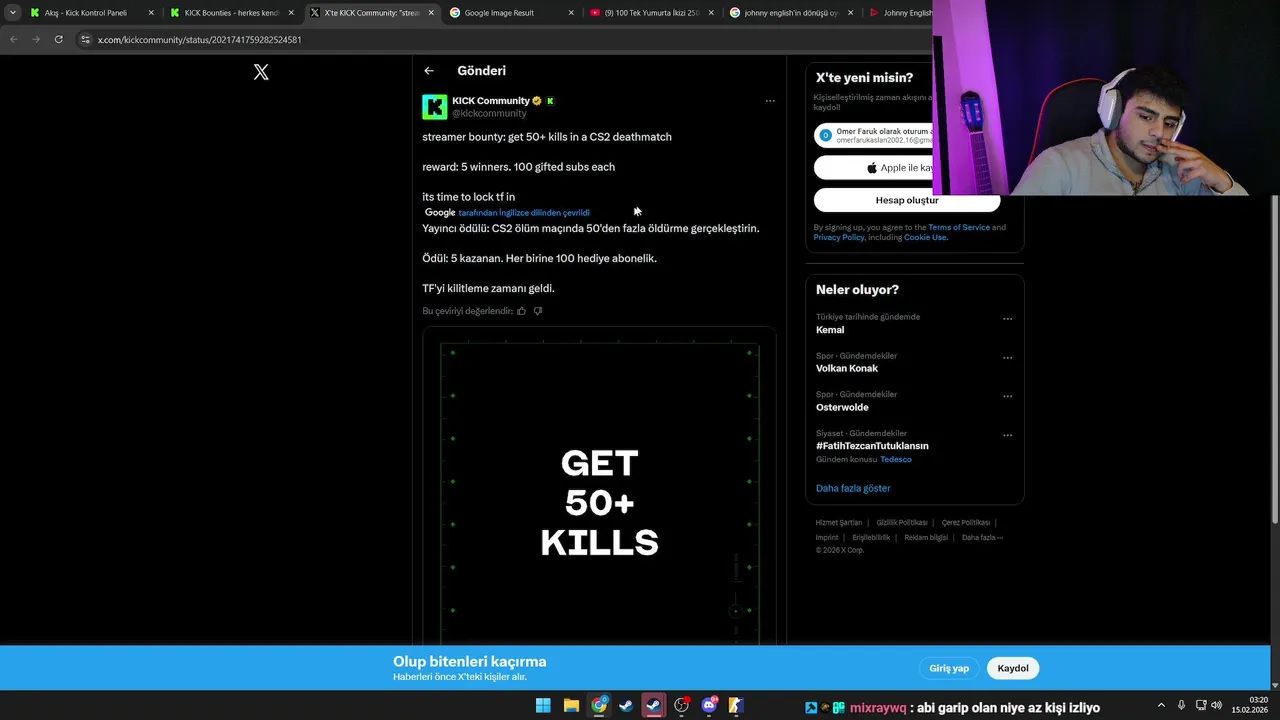1280x720 pixels.
Task: Click the X logo in the left sidebar
Action: [261, 72]
